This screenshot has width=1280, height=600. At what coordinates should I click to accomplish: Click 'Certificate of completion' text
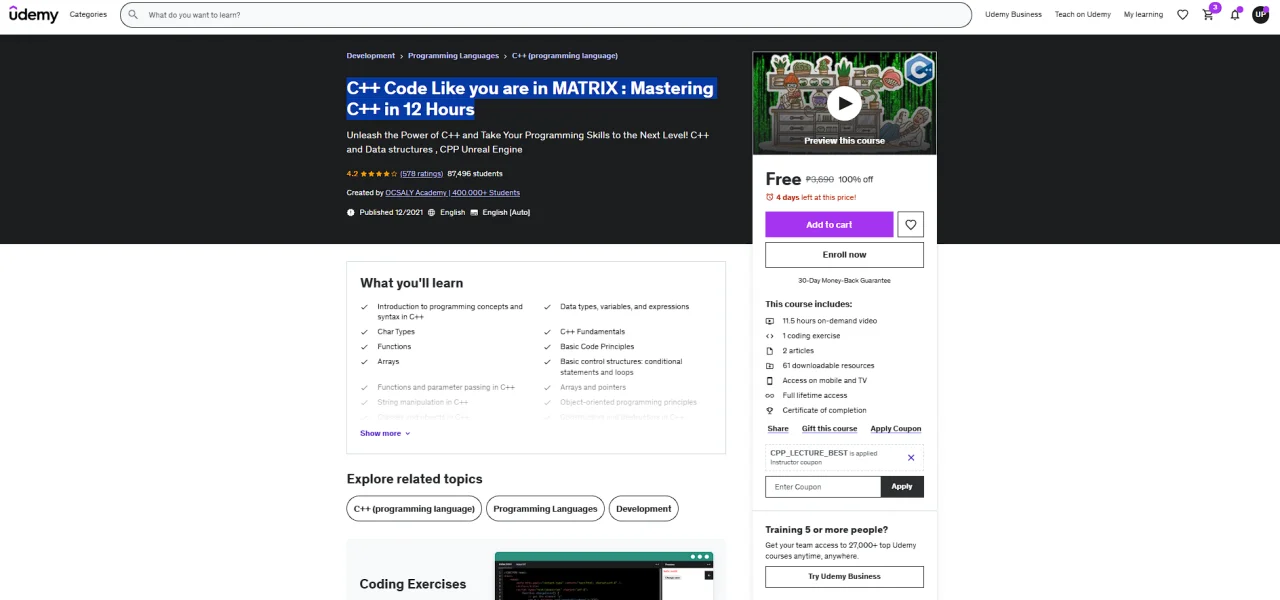pyautogui.click(x=825, y=411)
